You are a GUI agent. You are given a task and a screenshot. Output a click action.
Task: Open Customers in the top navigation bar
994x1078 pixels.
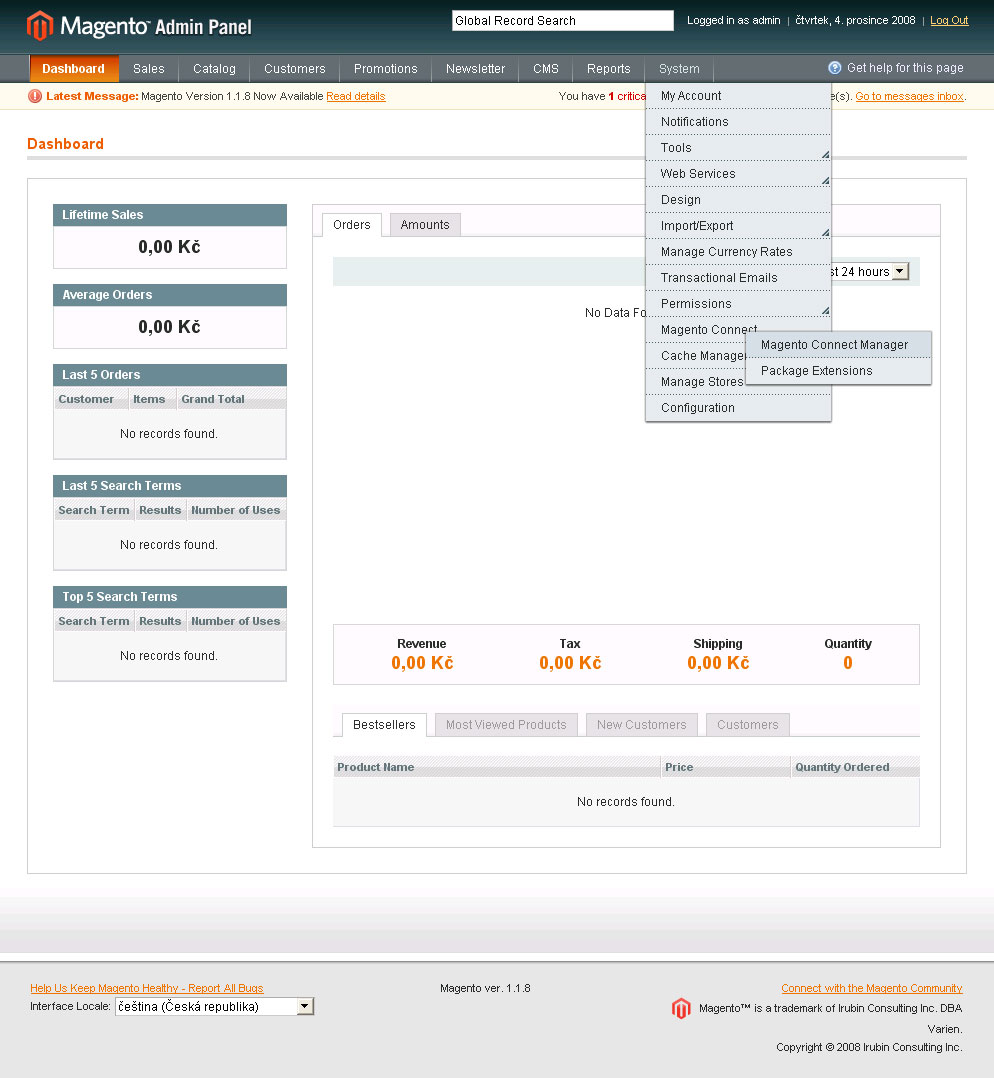tap(295, 69)
